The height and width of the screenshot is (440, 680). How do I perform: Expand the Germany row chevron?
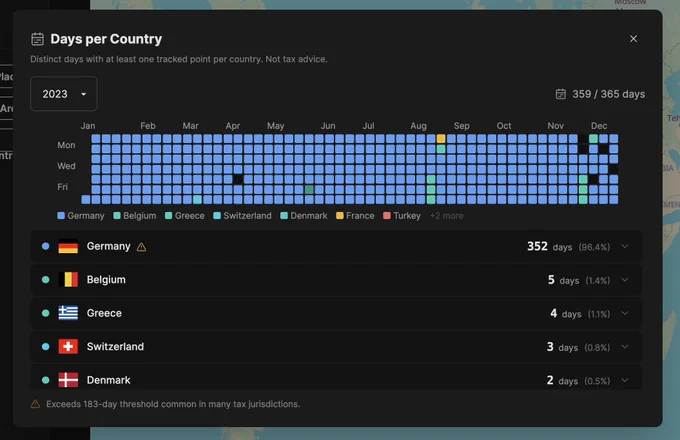click(x=624, y=246)
